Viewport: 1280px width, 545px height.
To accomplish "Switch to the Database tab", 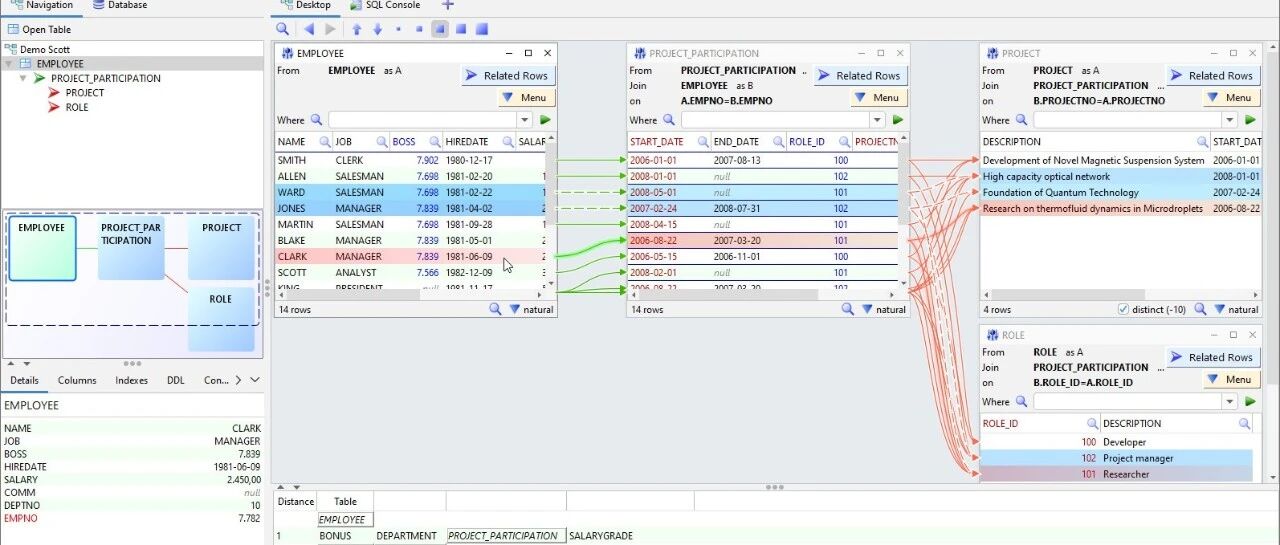I will 119,5.
